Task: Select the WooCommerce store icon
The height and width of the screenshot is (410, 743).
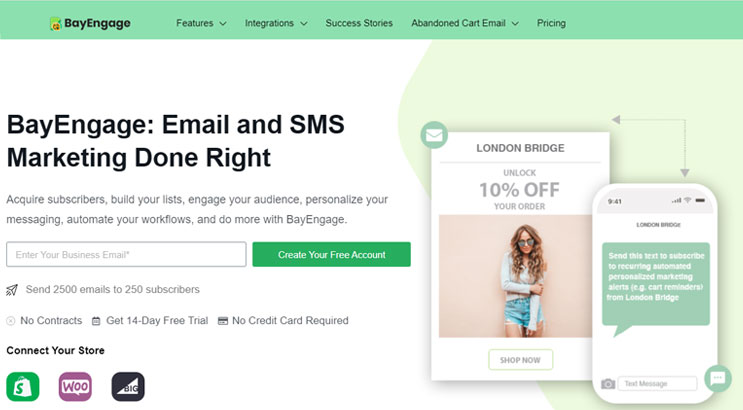Action: click(x=75, y=386)
